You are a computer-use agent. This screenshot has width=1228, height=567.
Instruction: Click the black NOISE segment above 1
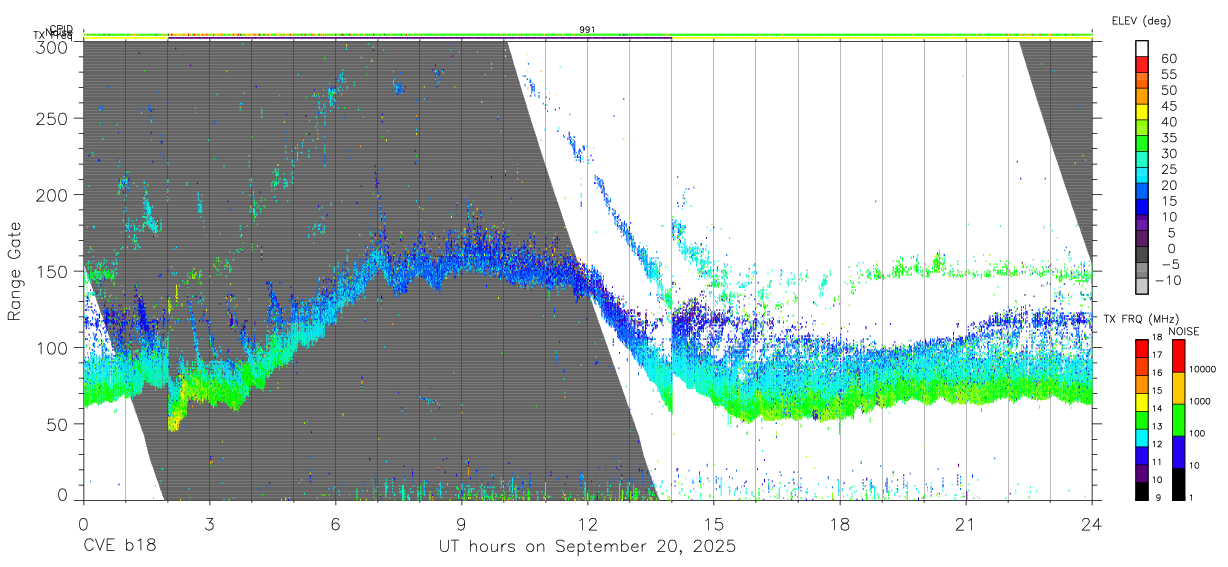click(1178, 484)
